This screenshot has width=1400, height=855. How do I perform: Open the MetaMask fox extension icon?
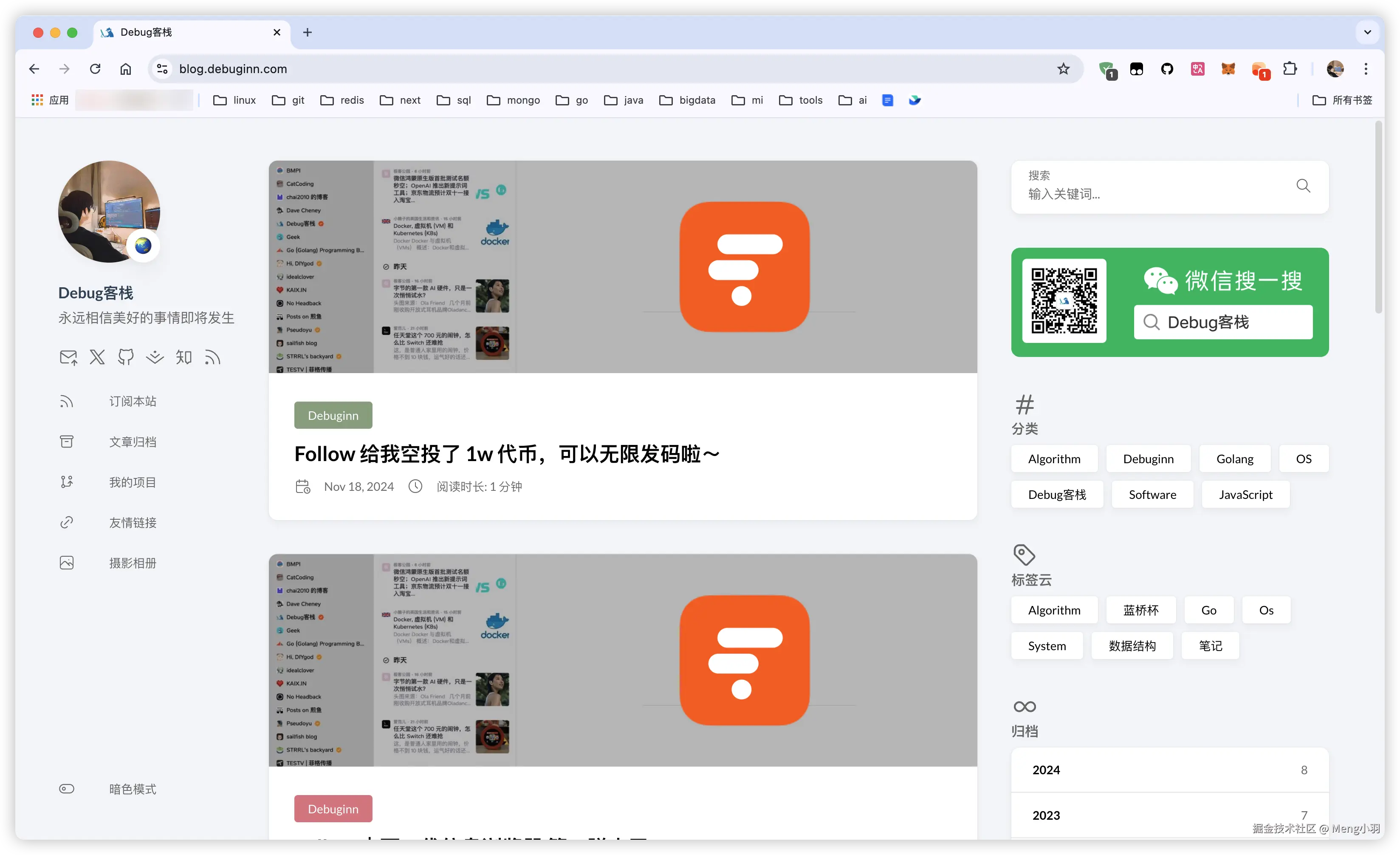pos(1228,69)
